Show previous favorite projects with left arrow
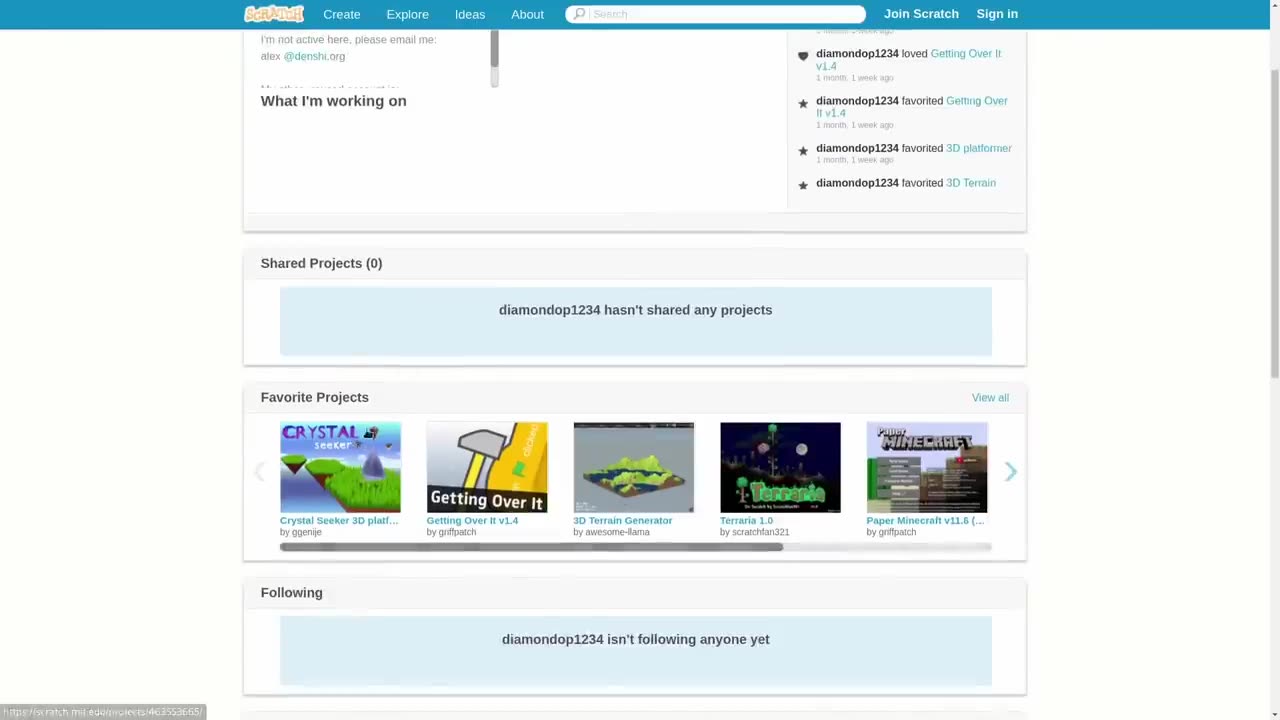This screenshot has height=720, width=1280. click(x=259, y=472)
